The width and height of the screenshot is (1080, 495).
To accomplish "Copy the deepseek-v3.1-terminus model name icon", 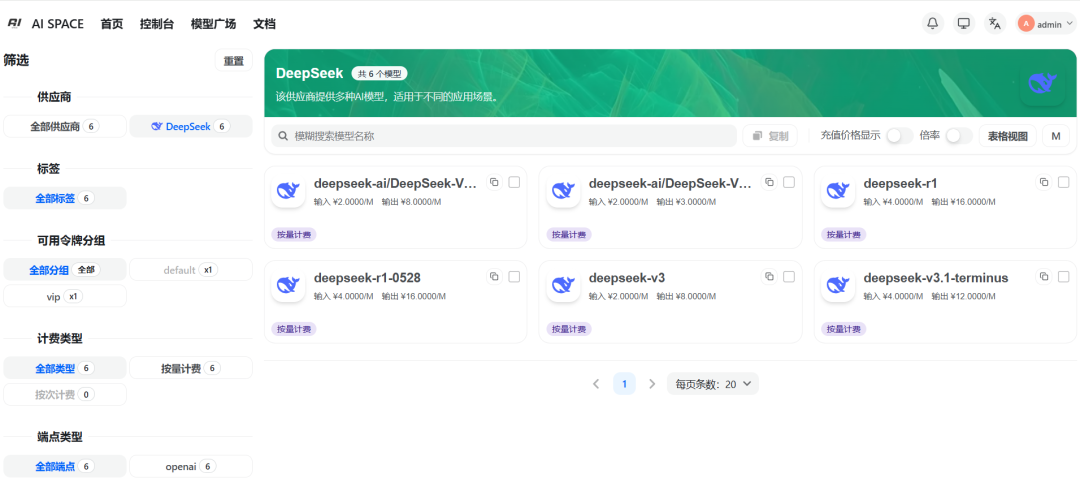I will tap(1044, 276).
